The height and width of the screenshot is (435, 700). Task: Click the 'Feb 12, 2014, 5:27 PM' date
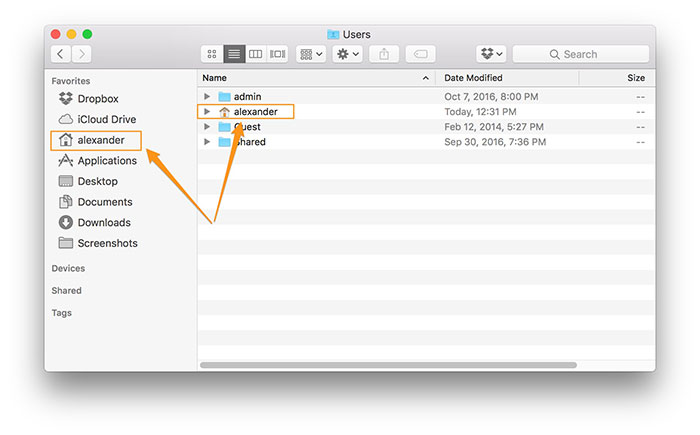[494, 127]
